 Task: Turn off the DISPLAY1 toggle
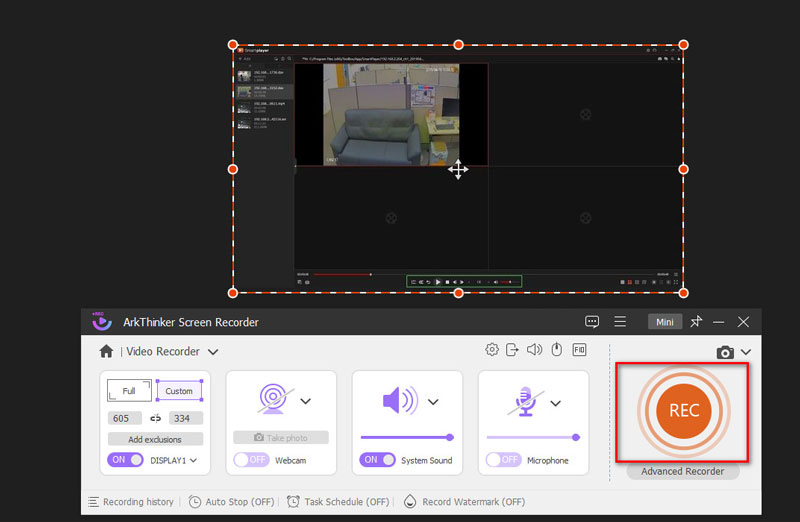(126, 460)
